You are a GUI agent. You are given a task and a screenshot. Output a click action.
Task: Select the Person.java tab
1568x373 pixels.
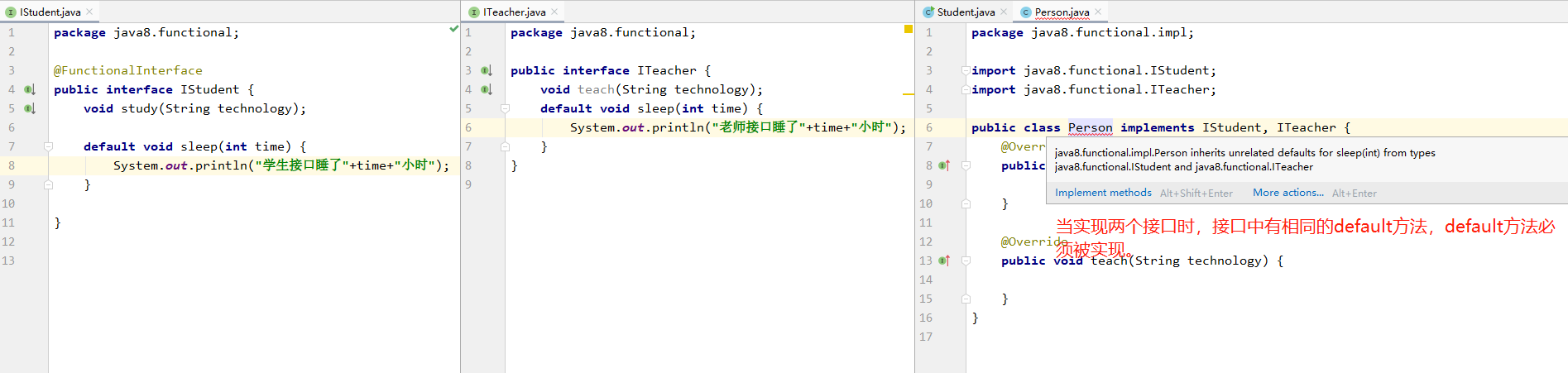point(1062,12)
